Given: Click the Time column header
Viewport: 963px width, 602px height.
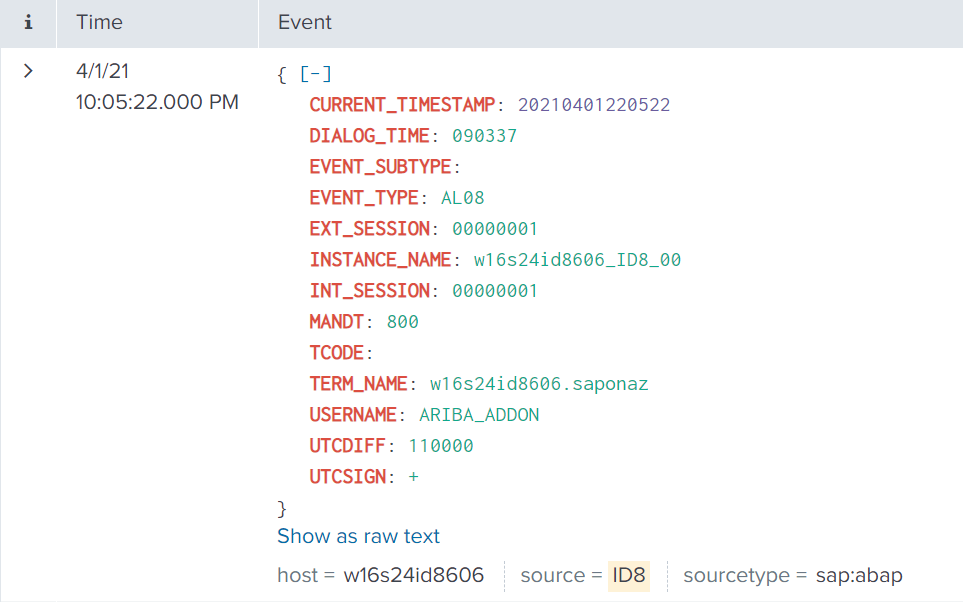Looking at the screenshot, I should click(100, 22).
